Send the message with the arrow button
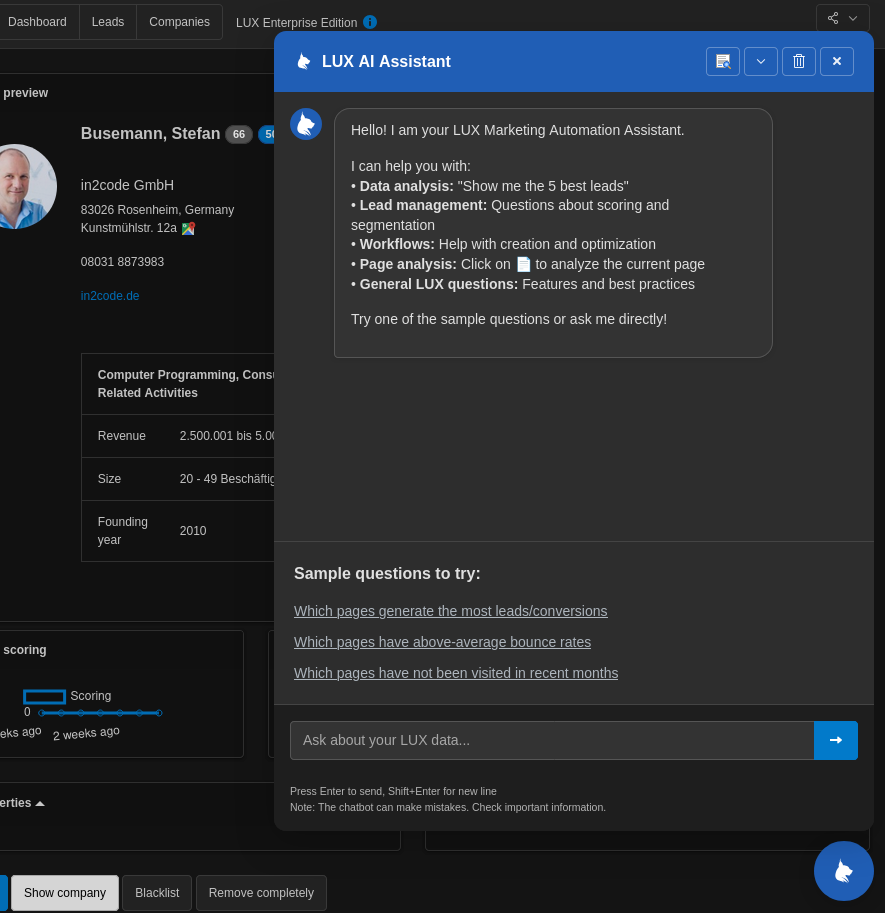 point(836,740)
